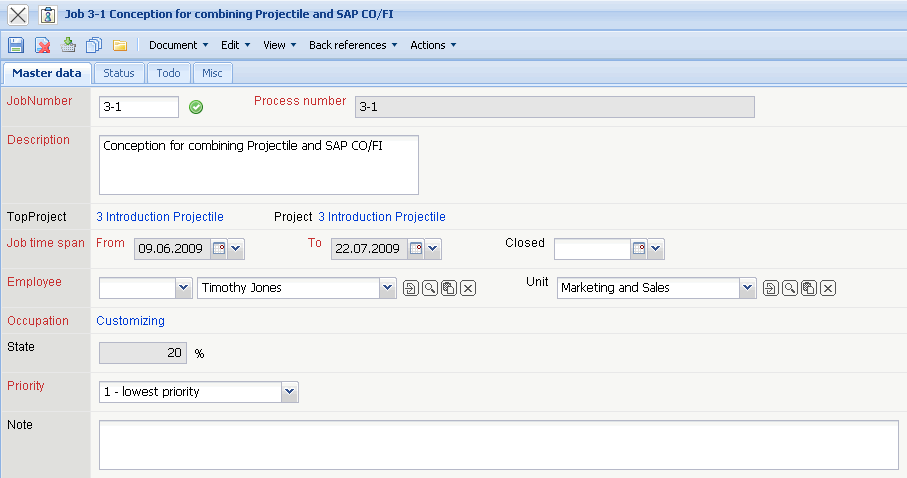Open the Marketing and Sales unit dropdown
The image size is (907, 478).
point(747,288)
